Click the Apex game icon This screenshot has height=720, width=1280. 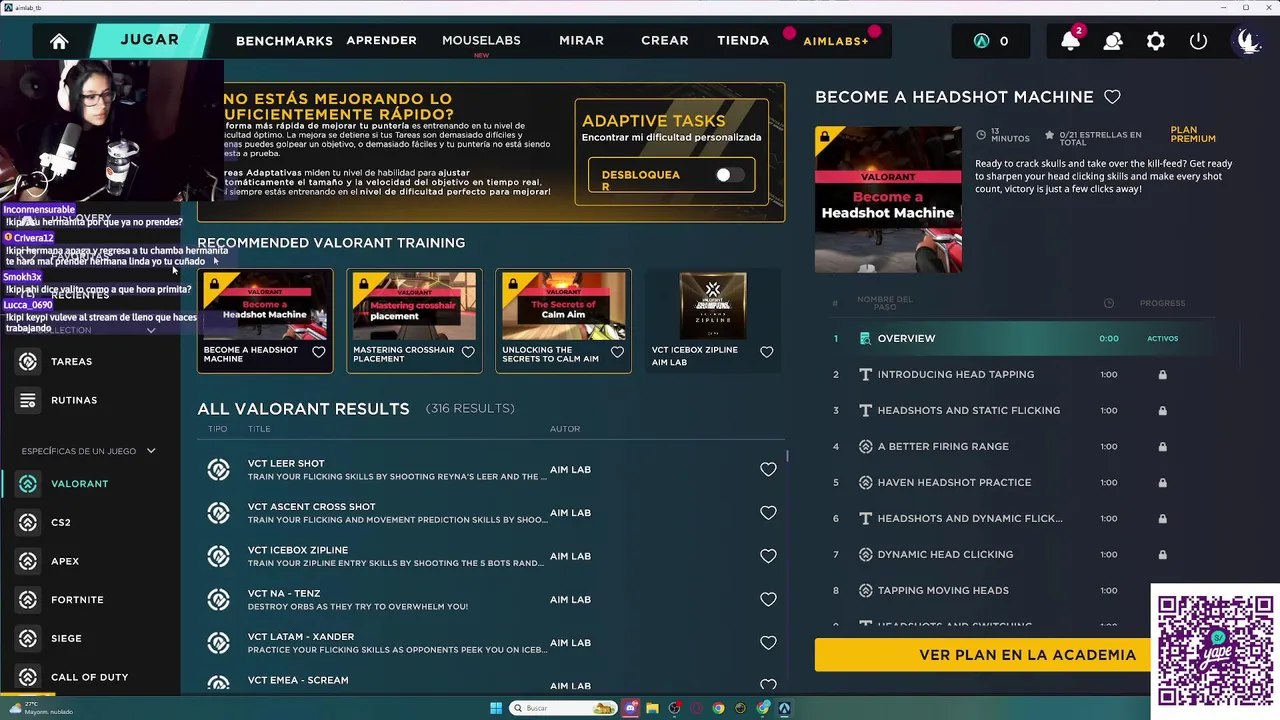point(28,561)
